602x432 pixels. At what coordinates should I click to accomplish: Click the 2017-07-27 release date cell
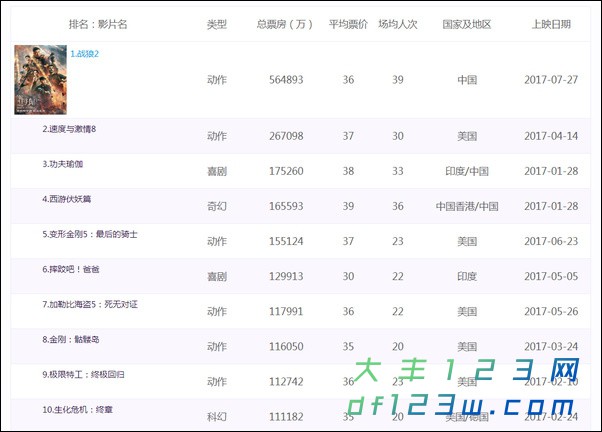point(551,80)
